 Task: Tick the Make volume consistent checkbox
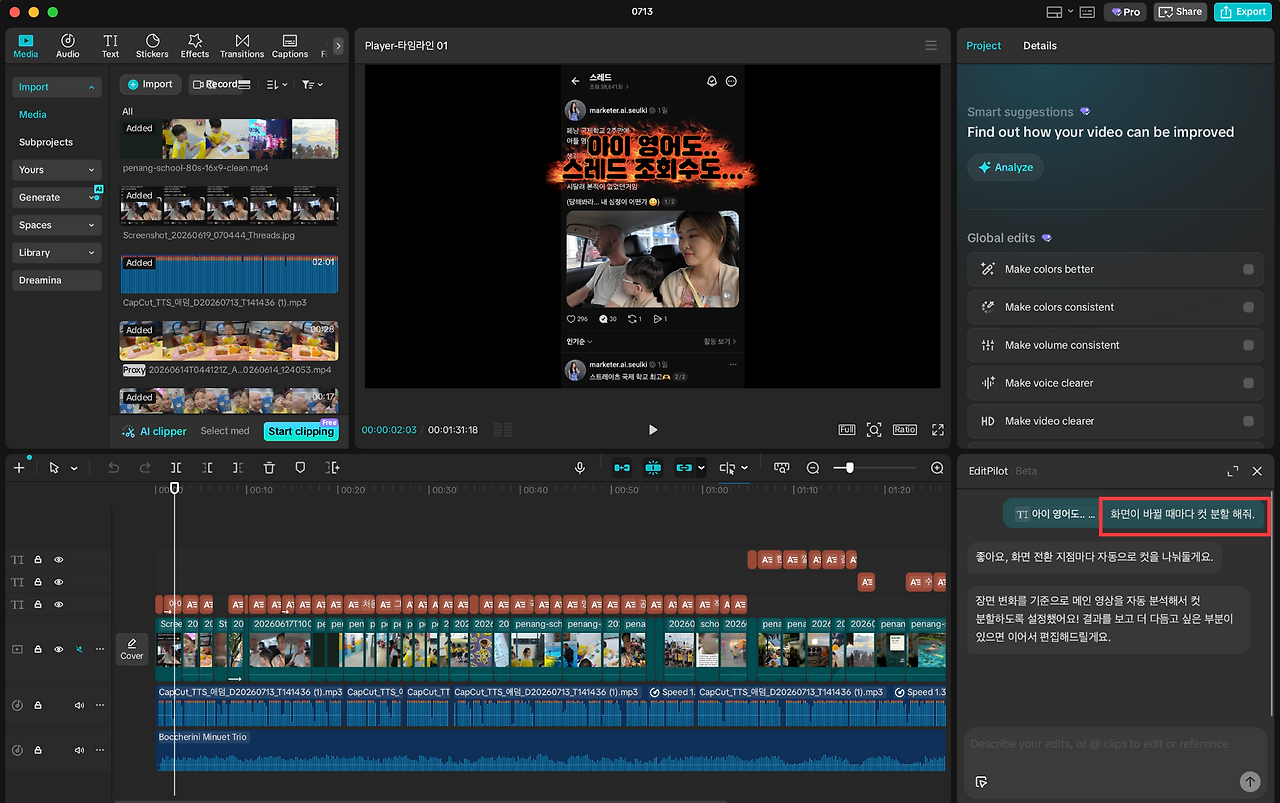coord(1248,345)
